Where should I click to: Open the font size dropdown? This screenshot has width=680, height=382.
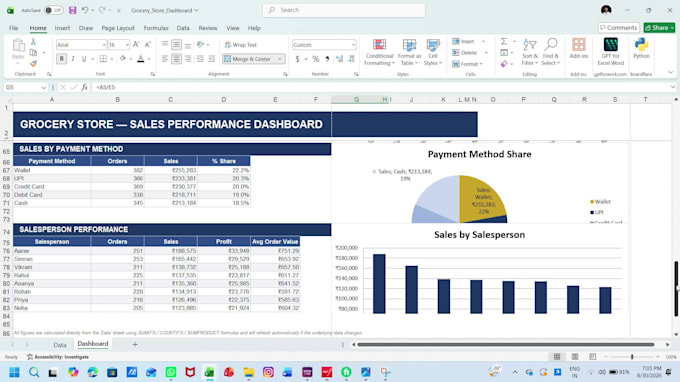point(127,45)
